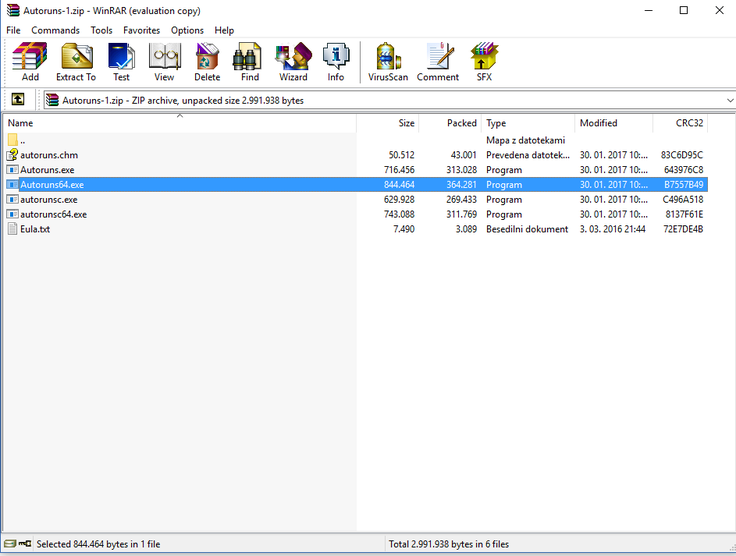Go up one level arrow icon
This screenshot has width=736, height=556.
18,99
